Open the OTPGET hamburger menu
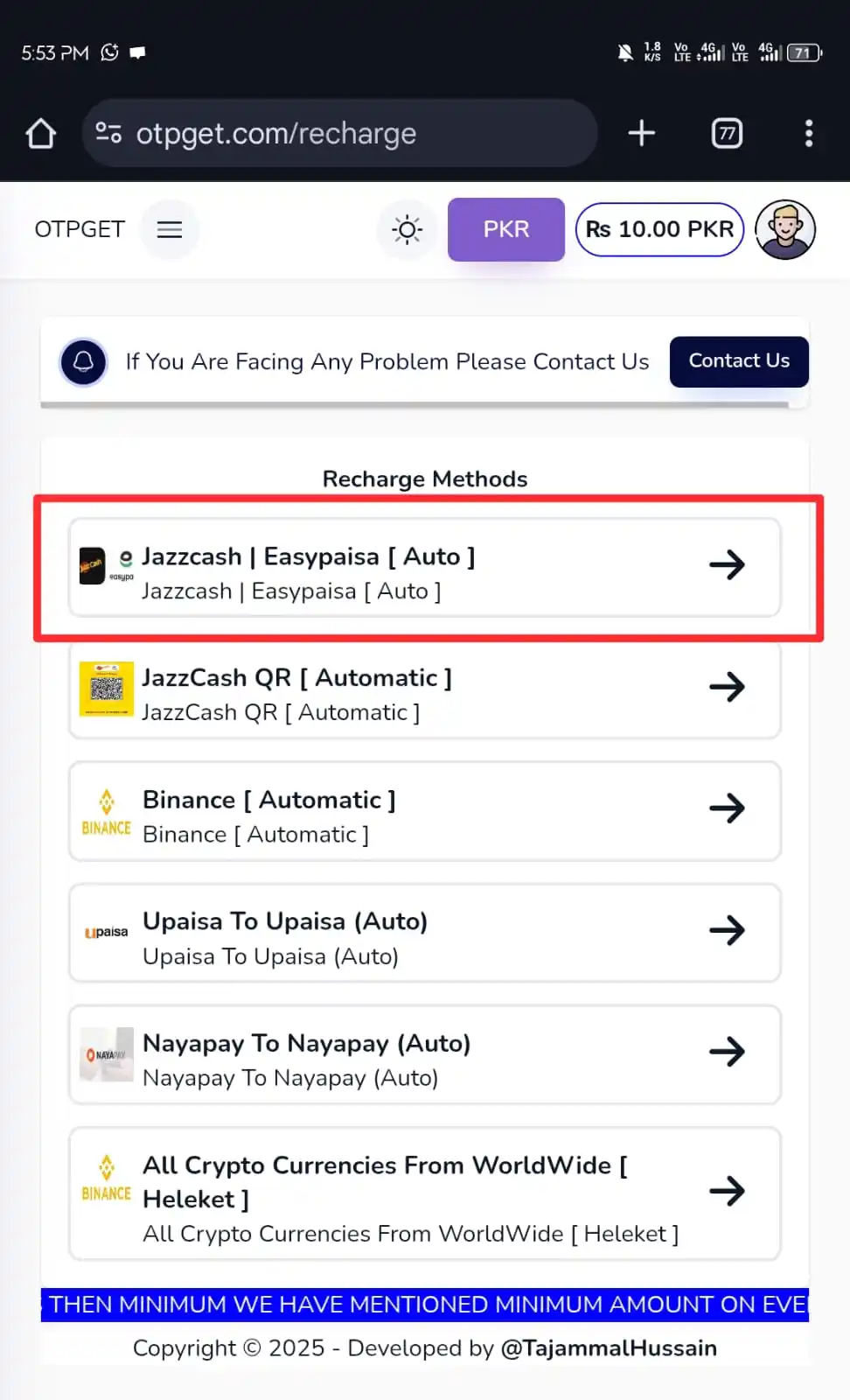850x1400 pixels. pyautogui.click(x=170, y=229)
